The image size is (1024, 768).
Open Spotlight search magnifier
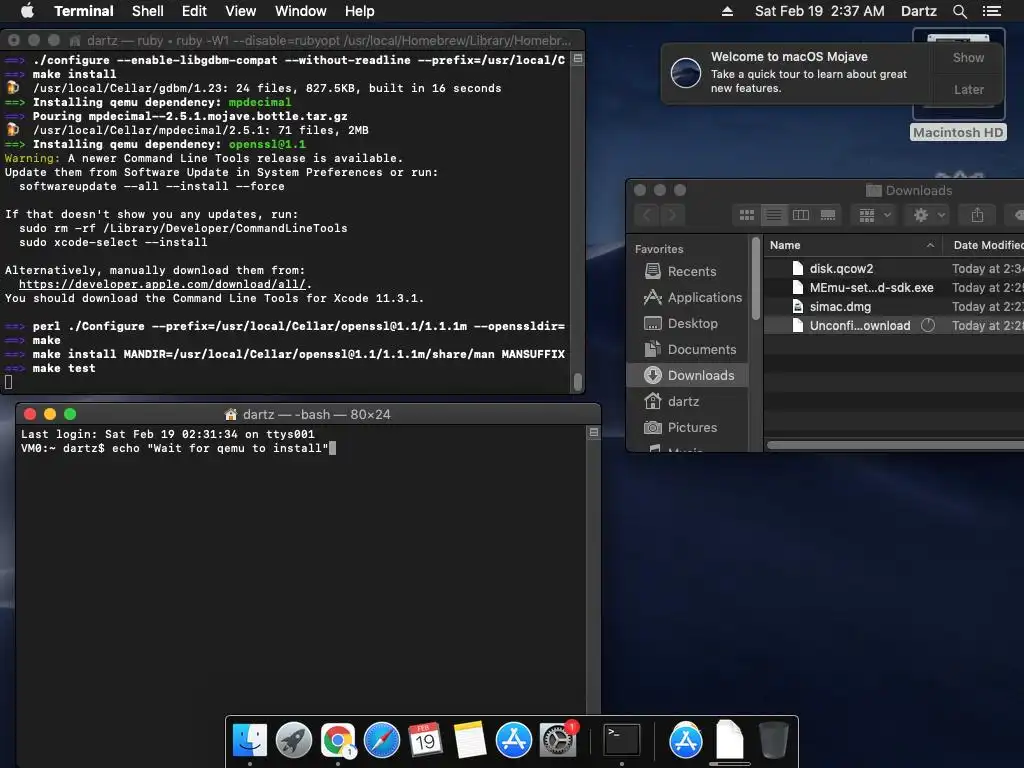click(x=959, y=11)
